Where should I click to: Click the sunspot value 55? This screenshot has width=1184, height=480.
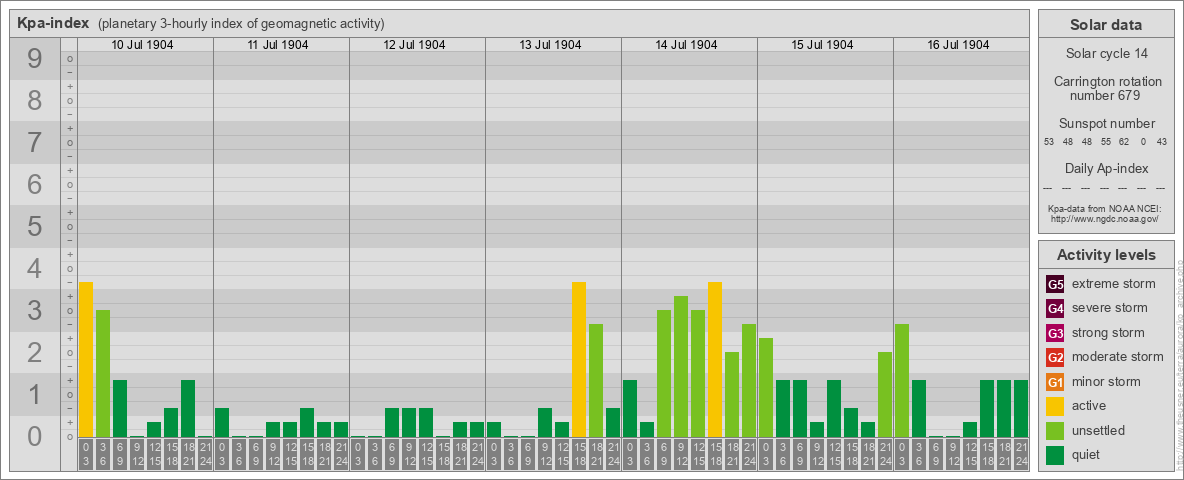1105,142
